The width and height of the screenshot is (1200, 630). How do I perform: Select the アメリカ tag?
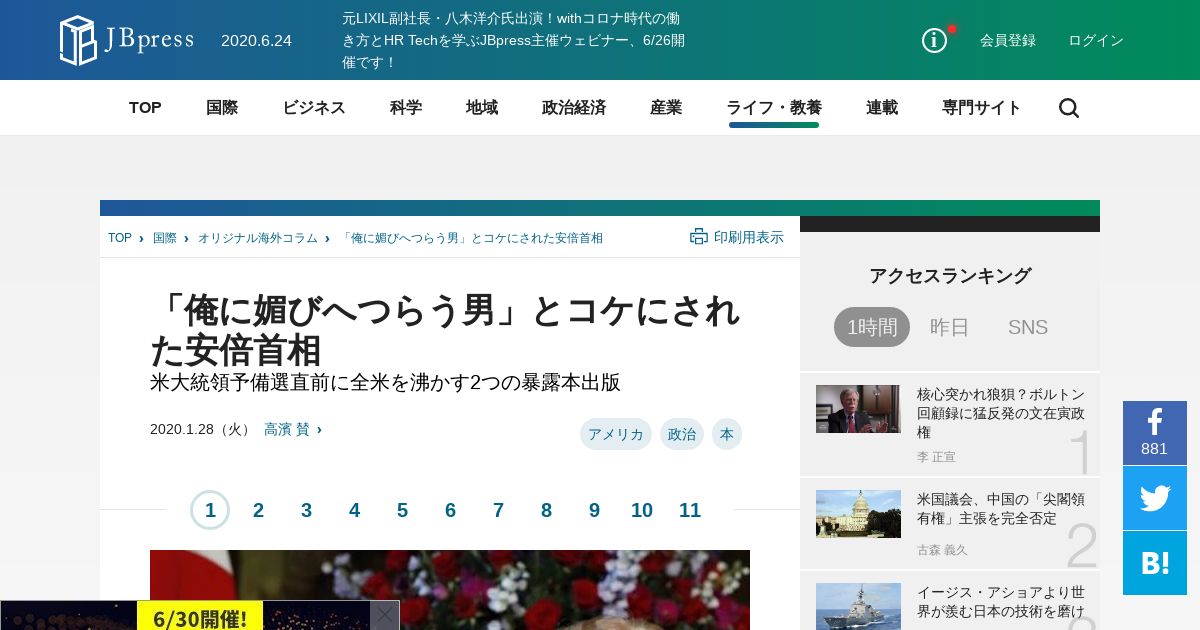pyautogui.click(x=616, y=434)
